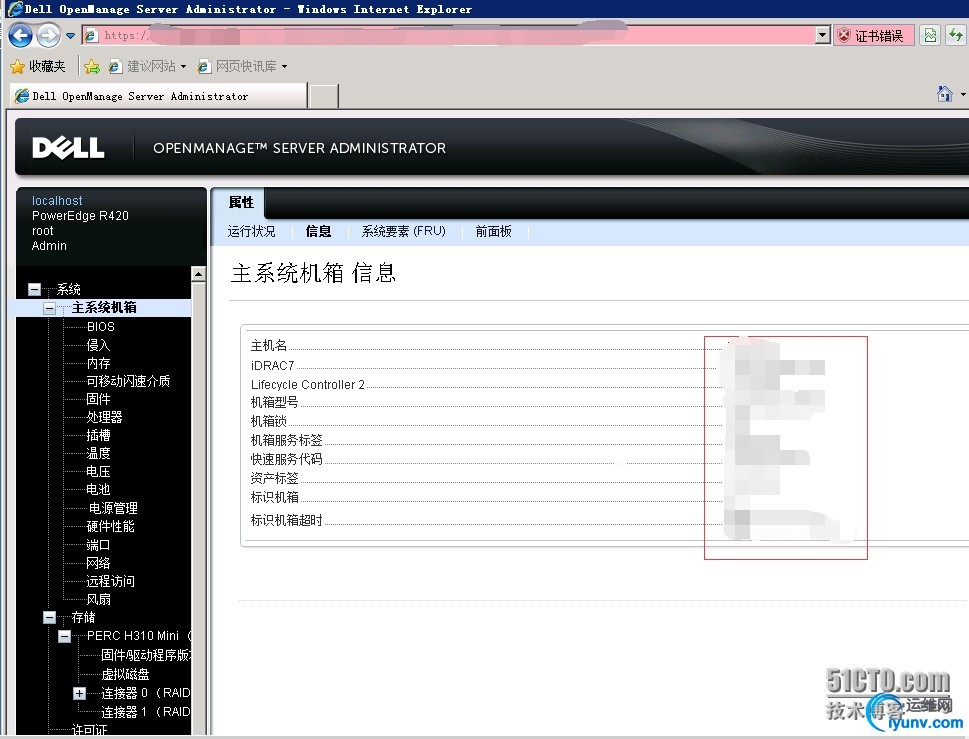Open the 网页快讯库 web slice gallery
Viewport: 969px width, 739px height.
(x=242, y=66)
